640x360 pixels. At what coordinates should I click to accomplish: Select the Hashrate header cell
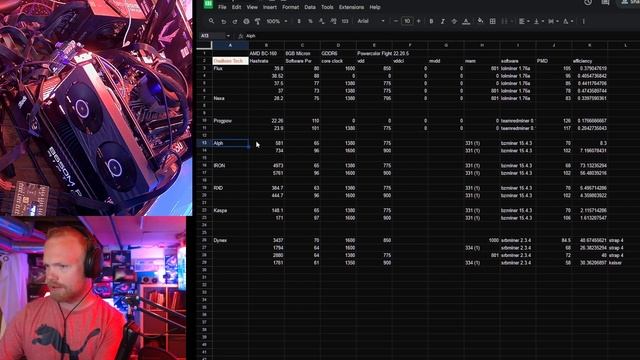pyautogui.click(x=267, y=61)
